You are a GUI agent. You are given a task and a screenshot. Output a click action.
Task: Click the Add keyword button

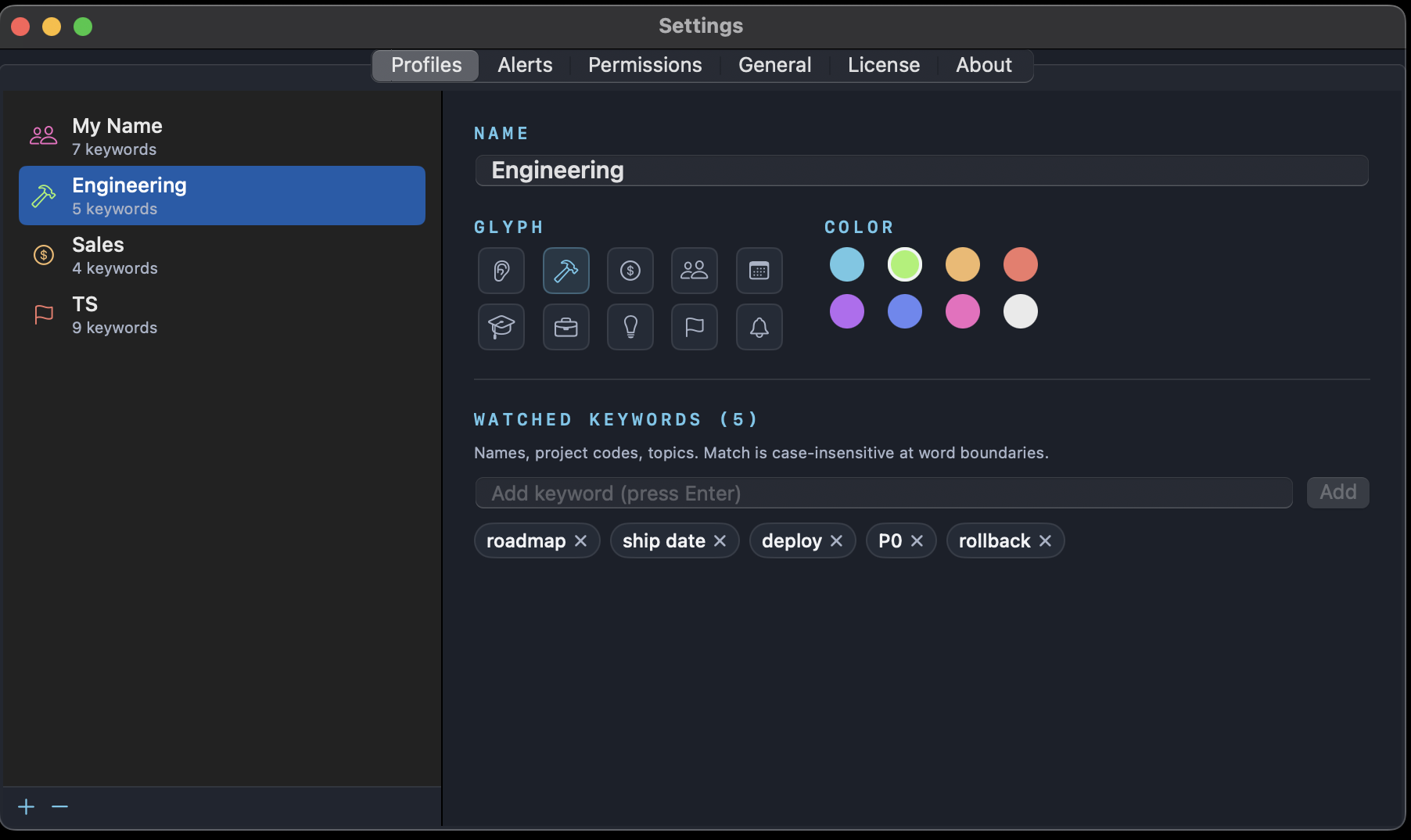(1338, 493)
